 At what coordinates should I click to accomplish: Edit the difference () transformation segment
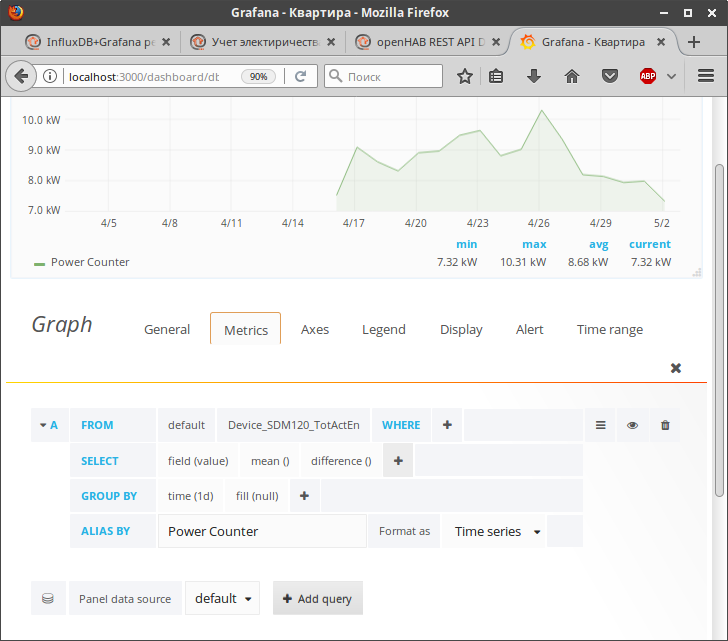[341, 461]
